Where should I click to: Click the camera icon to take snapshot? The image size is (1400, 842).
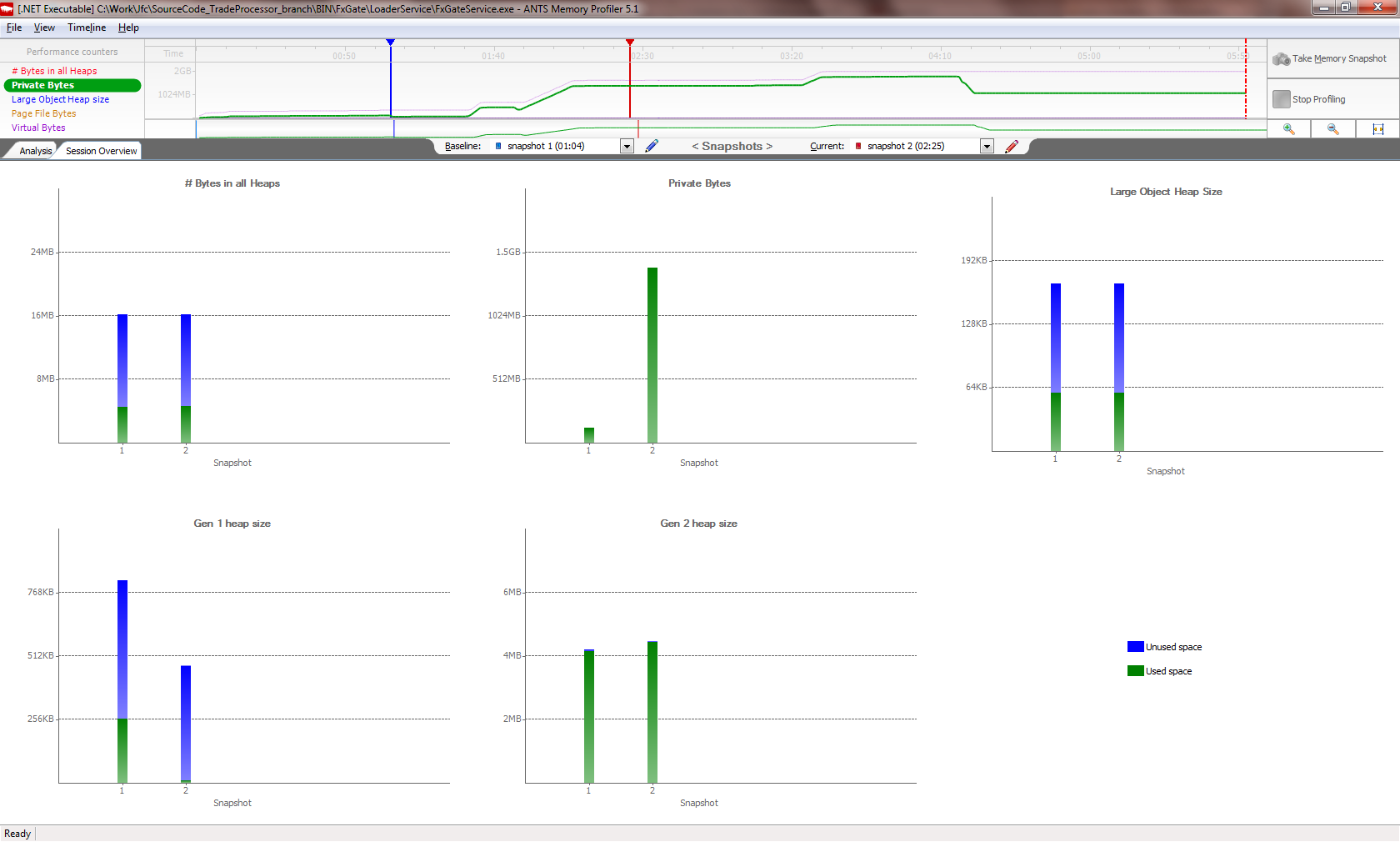(1281, 59)
